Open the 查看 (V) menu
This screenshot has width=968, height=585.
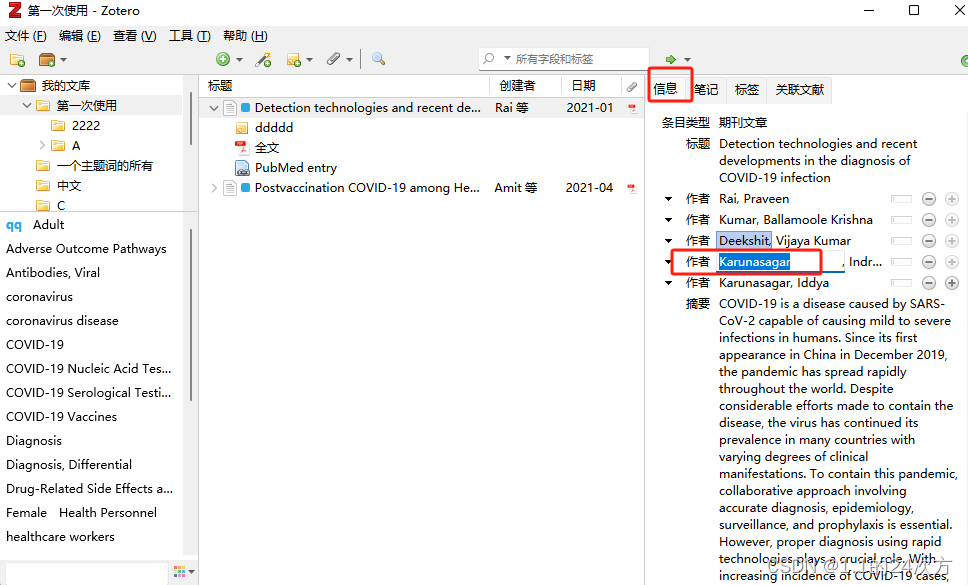(135, 36)
